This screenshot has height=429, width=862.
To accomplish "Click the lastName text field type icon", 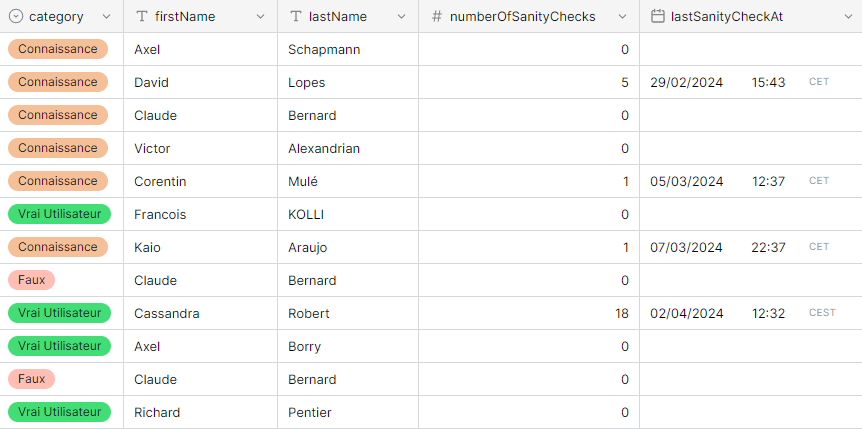I will tap(296, 16).
